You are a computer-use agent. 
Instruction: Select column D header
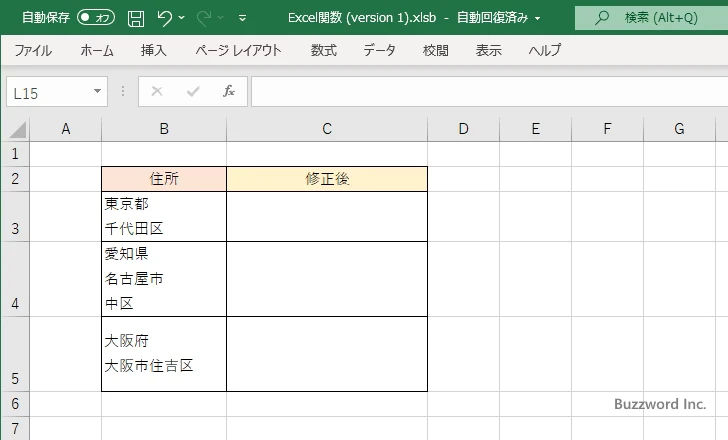[x=463, y=129]
